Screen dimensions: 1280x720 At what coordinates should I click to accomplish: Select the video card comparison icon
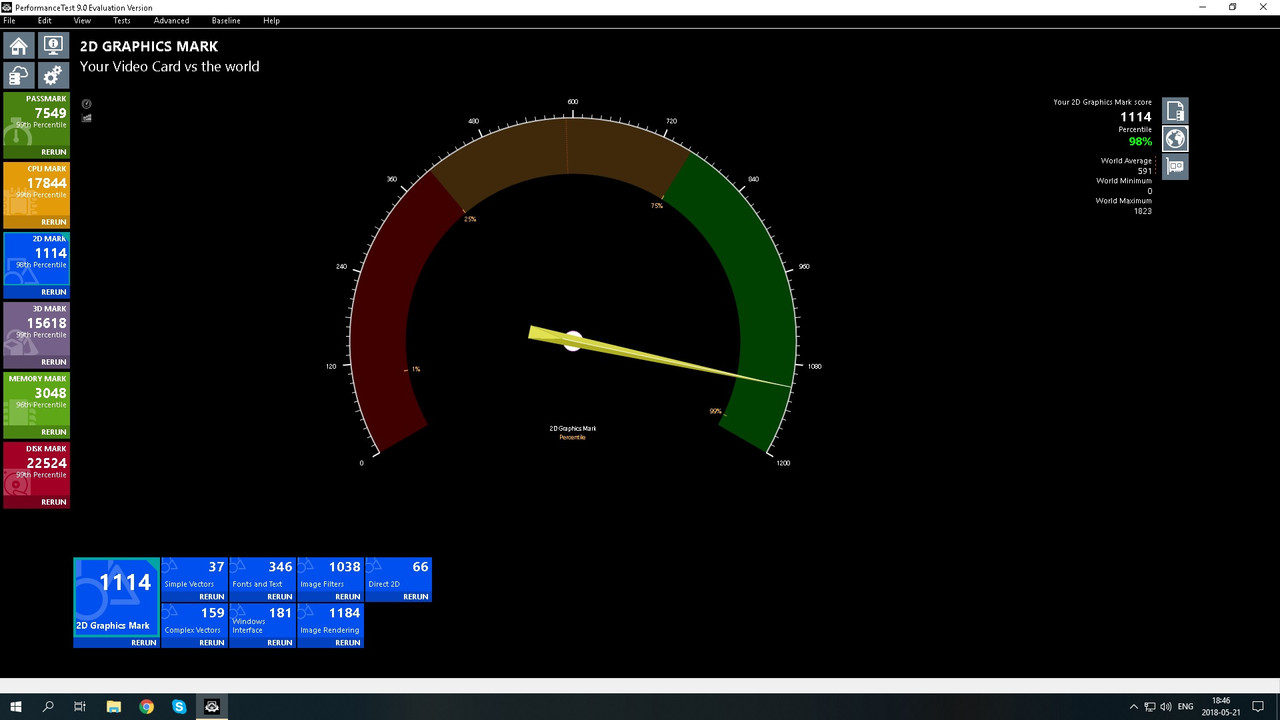tap(1175, 167)
